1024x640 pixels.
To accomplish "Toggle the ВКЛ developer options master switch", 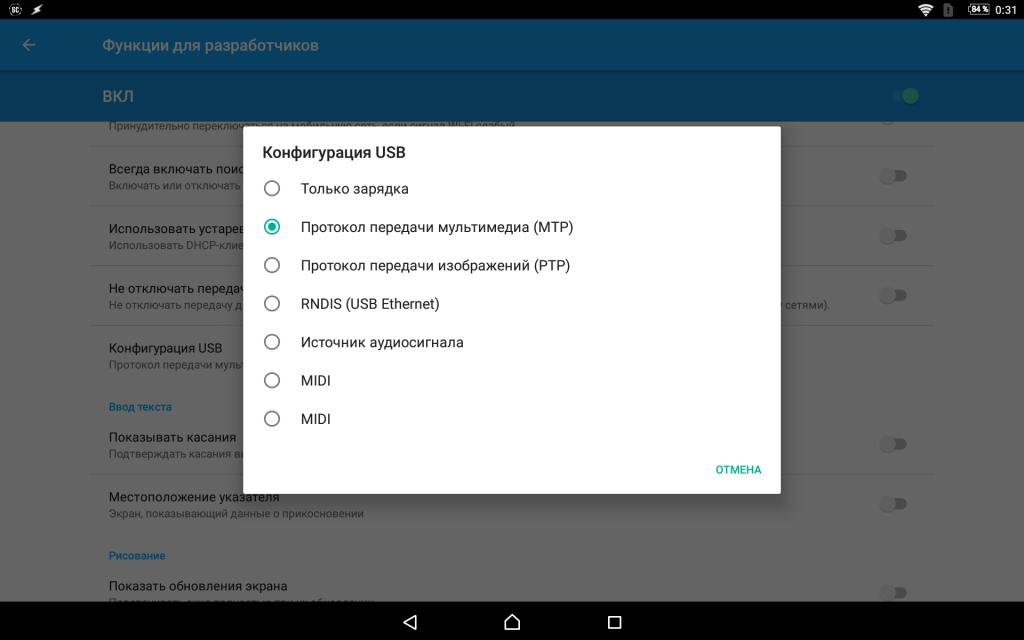I will tap(905, 96).
